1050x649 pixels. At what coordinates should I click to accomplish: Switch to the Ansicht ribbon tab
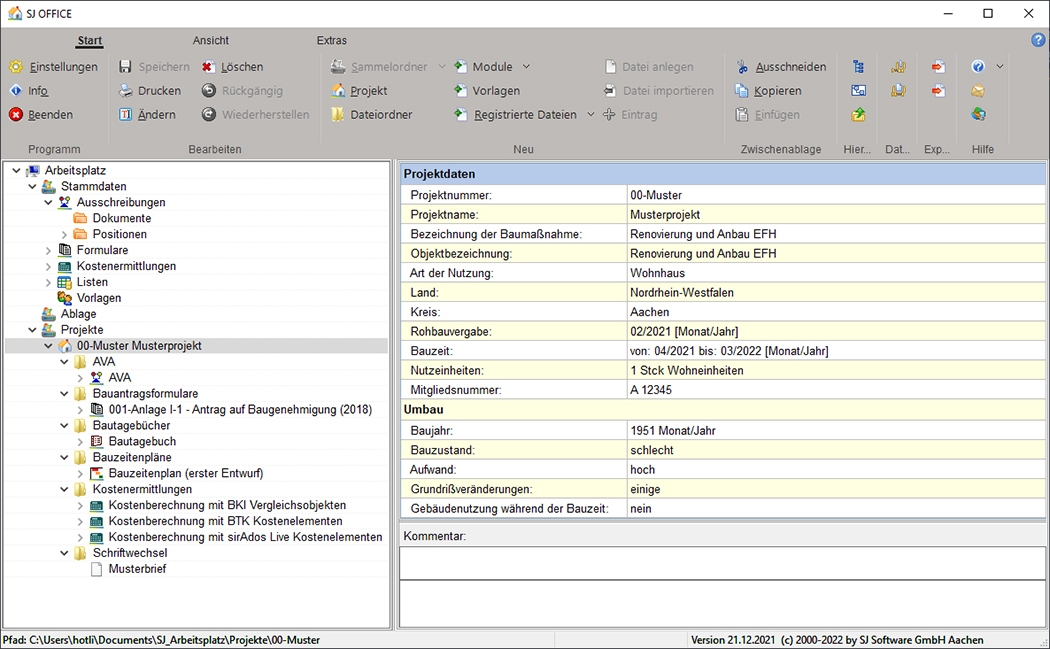pos(211,41)
